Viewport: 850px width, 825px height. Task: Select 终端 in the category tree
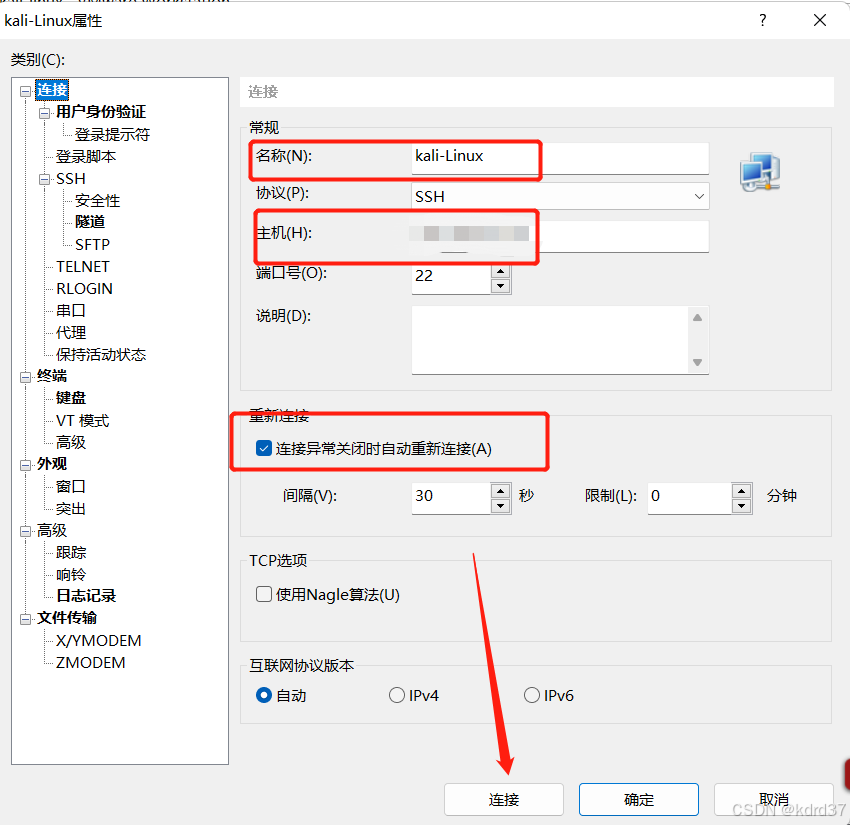pos(51,376)
